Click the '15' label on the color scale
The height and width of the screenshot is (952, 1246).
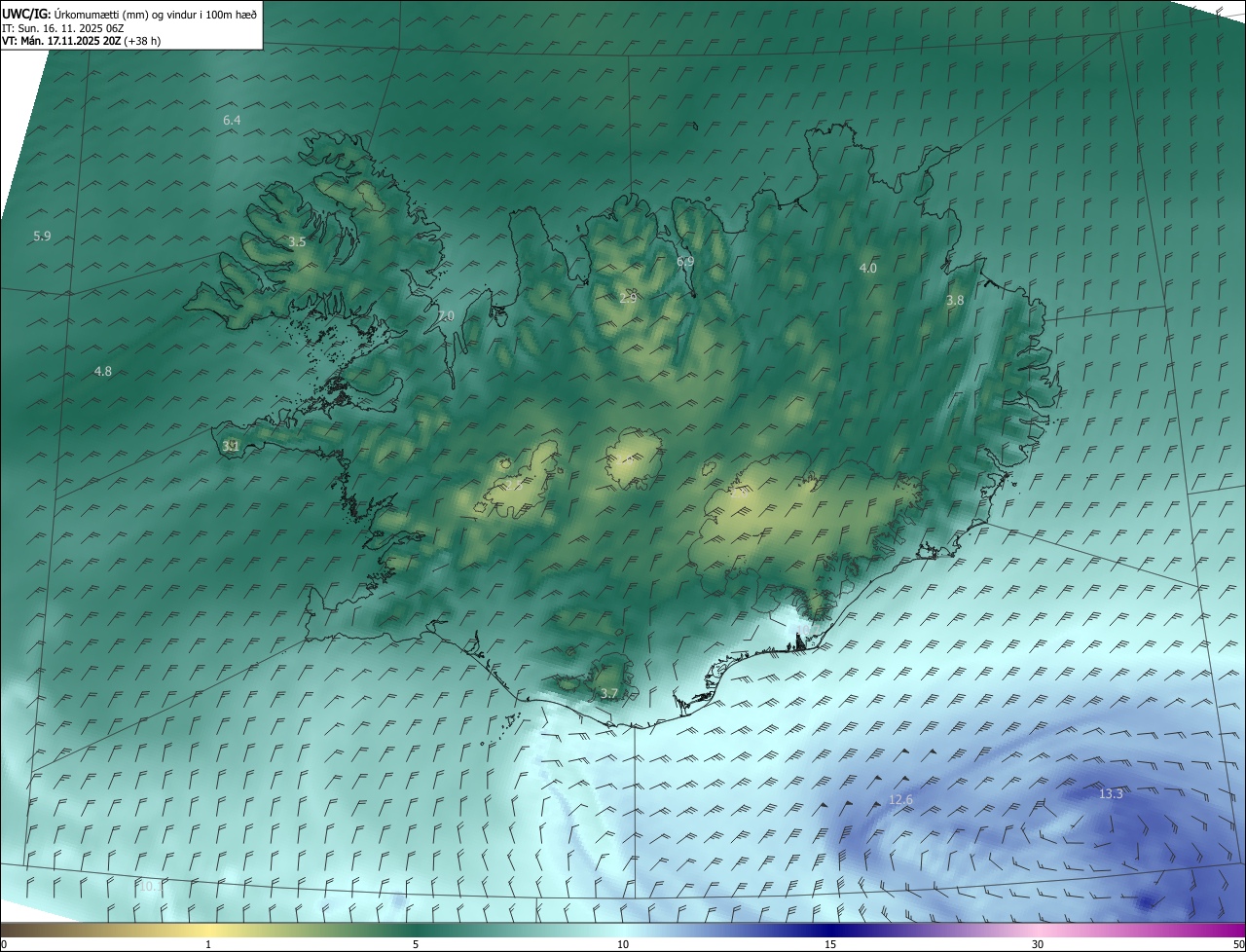830,944
